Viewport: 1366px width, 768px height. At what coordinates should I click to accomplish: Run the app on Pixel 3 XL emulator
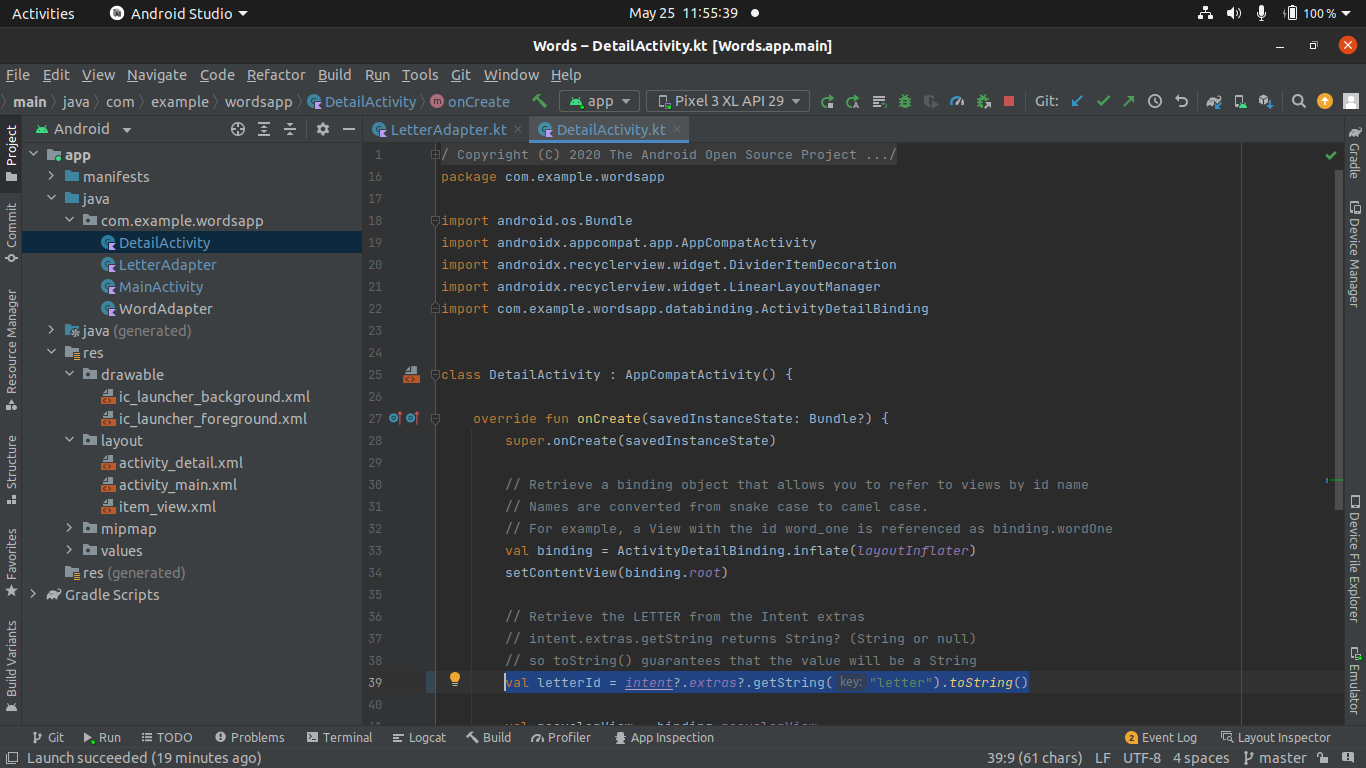point(827,101)
